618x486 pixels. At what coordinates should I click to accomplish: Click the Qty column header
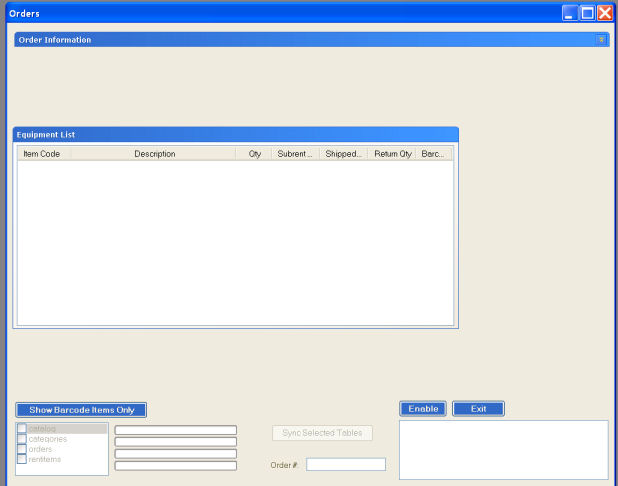254,154
